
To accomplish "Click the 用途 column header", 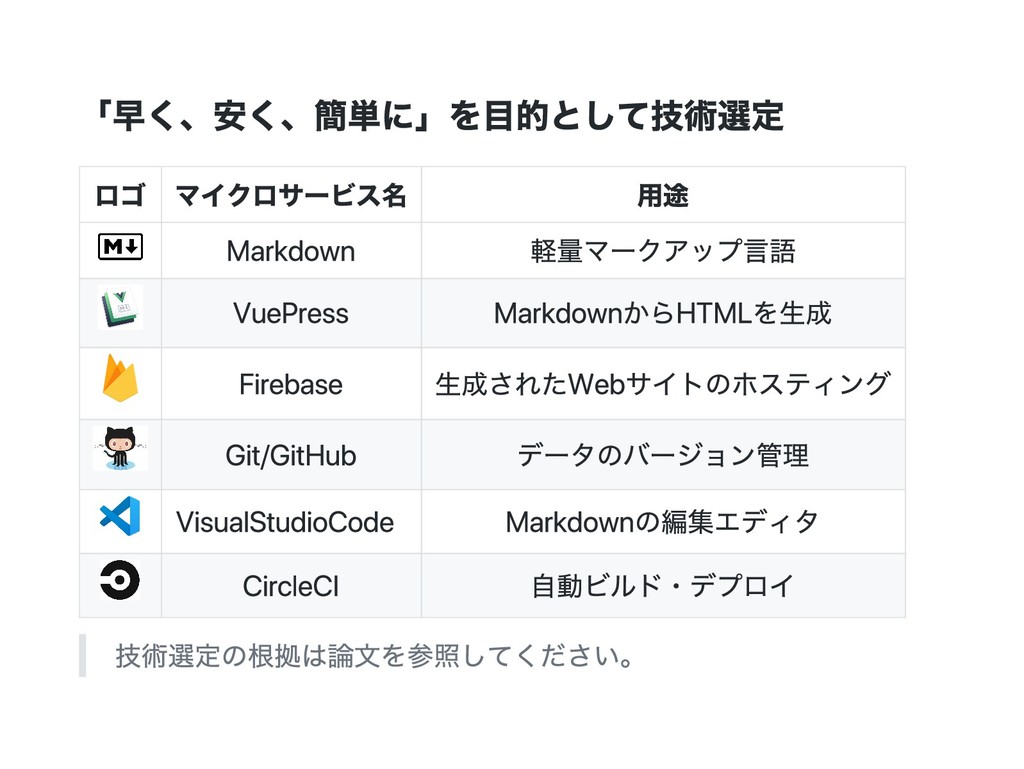I will point(664,195).
